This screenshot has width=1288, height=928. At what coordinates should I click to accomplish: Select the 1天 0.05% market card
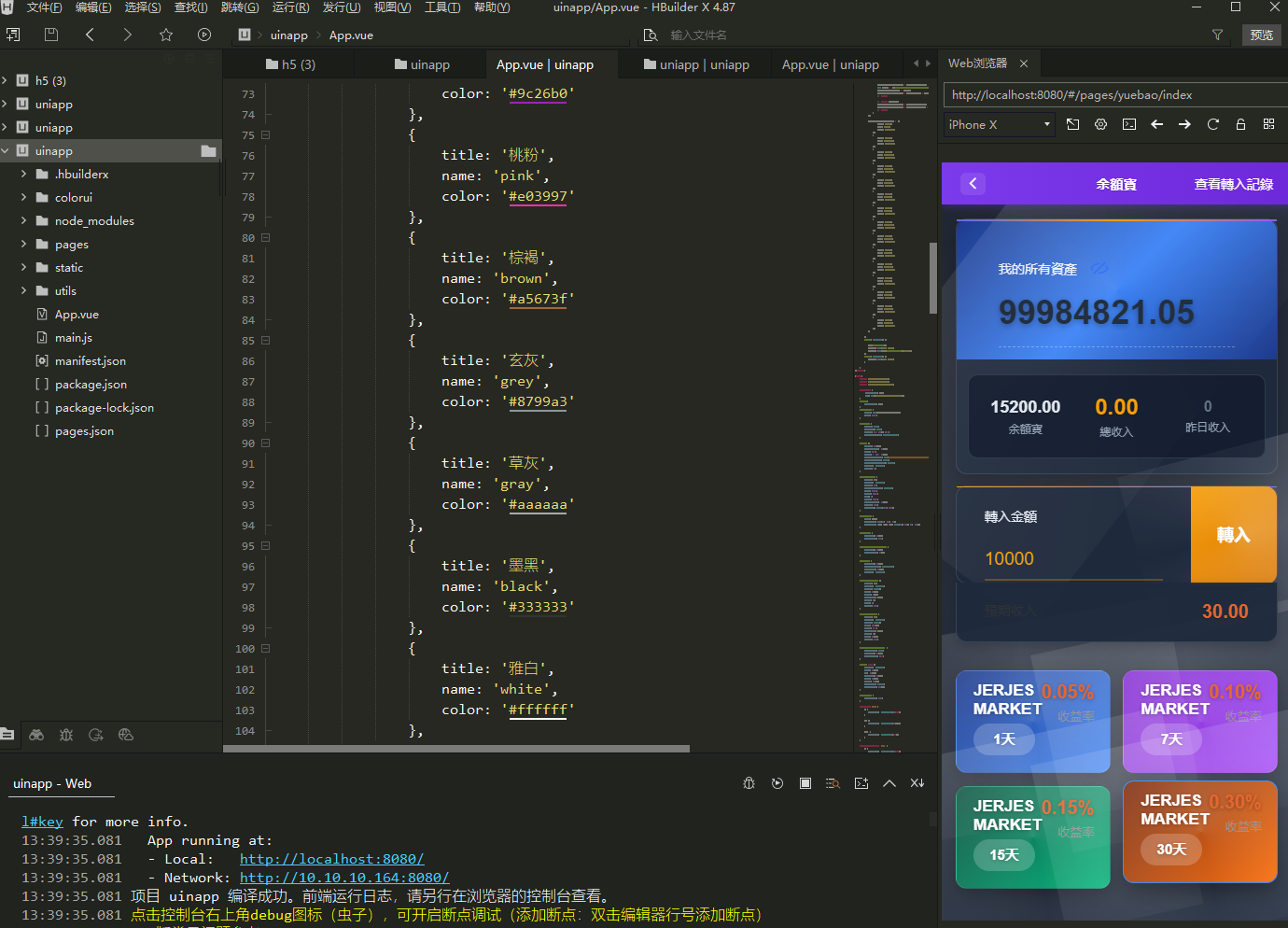click(1033, 722)
